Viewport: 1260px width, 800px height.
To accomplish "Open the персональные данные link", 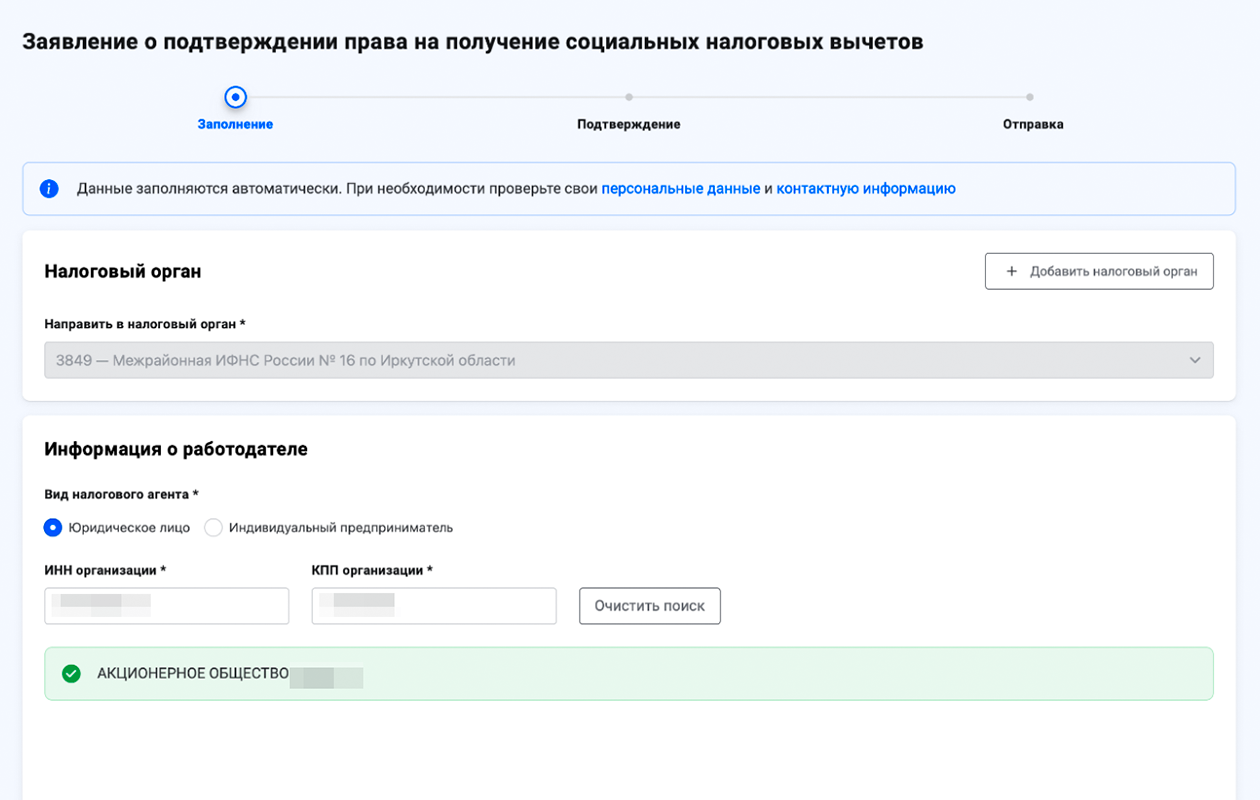I will (680, 189).
